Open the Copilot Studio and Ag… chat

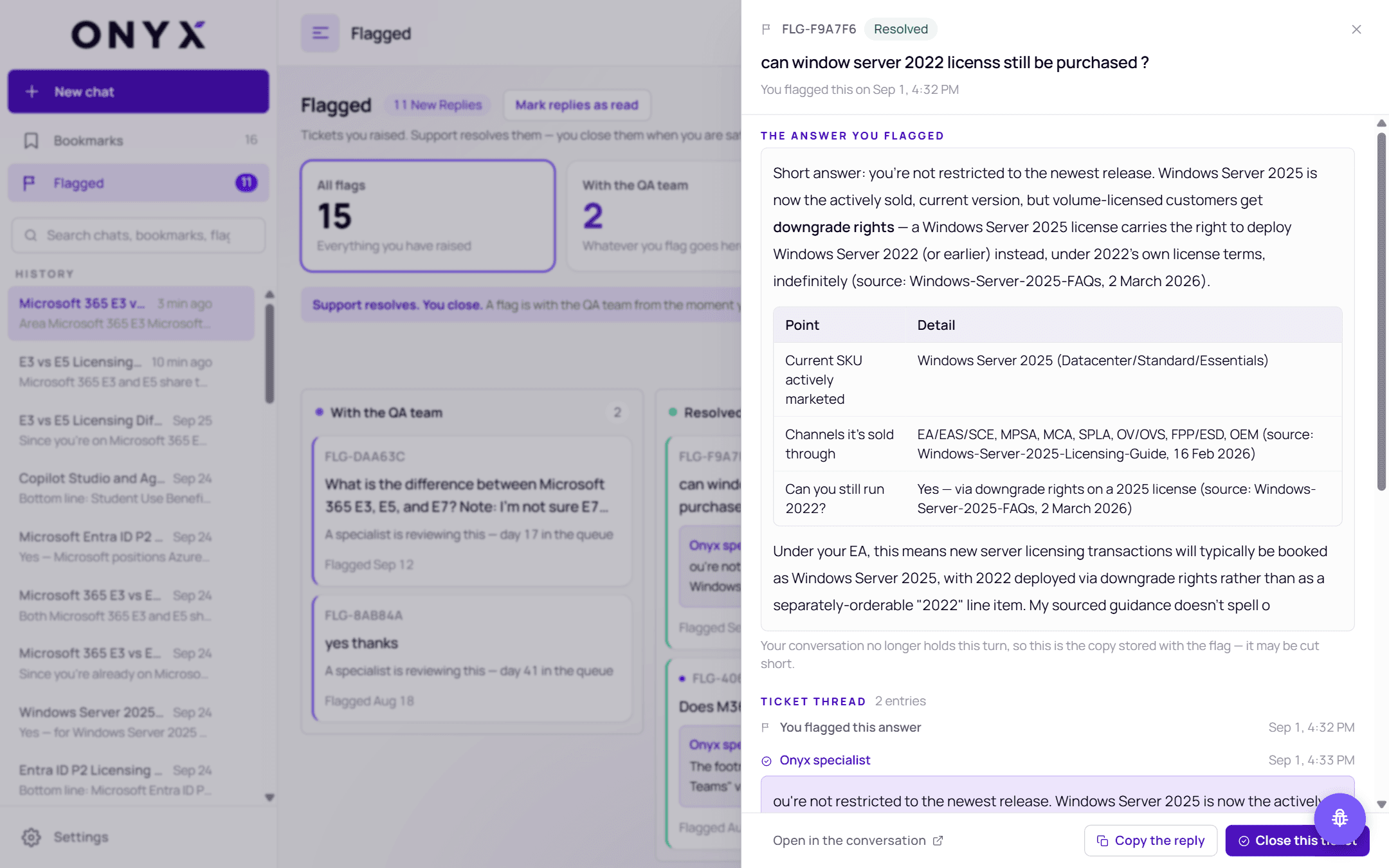pyautogui.click(x=131, y=488)
